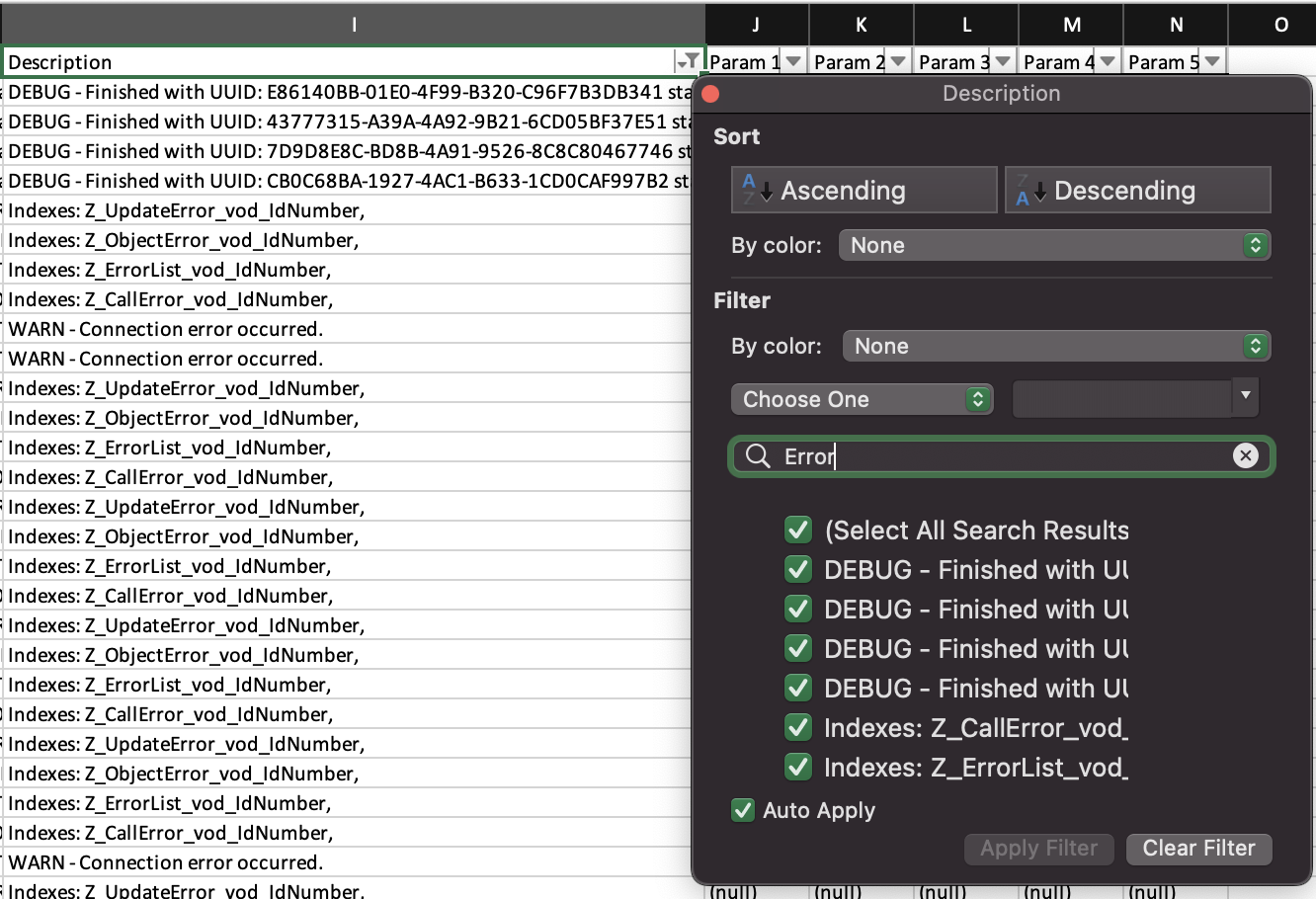Open the Choose One condition dropdown
The width and height of the screenshot is (1316, 899).
(862, 399)
